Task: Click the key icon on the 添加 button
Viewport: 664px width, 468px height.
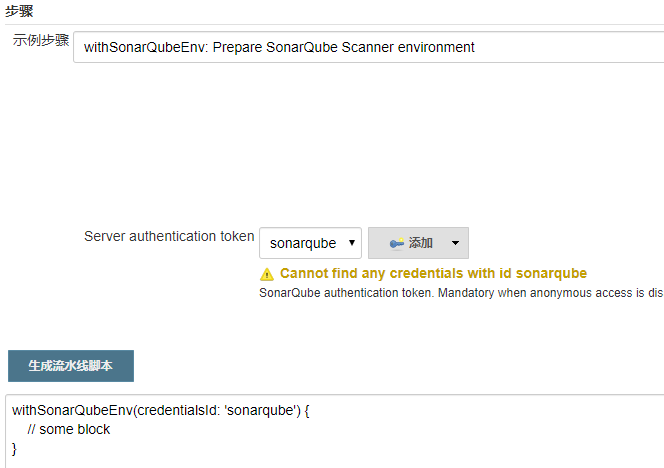Action: (396, 243)
